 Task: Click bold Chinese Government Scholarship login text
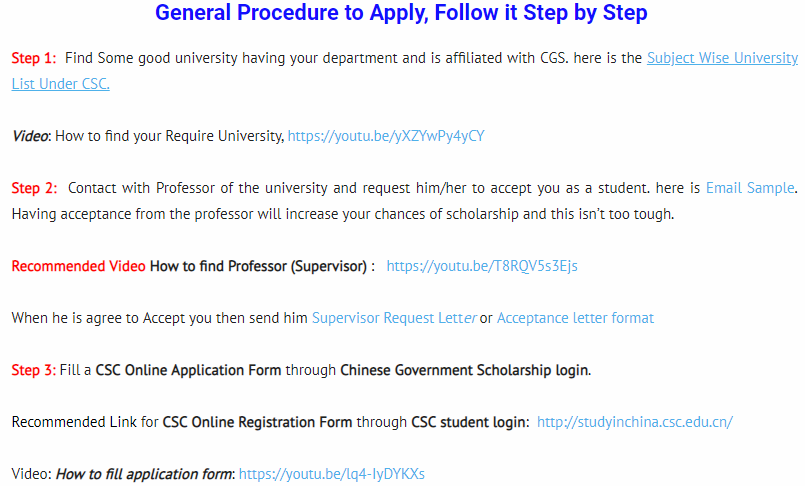pos(465,370)
